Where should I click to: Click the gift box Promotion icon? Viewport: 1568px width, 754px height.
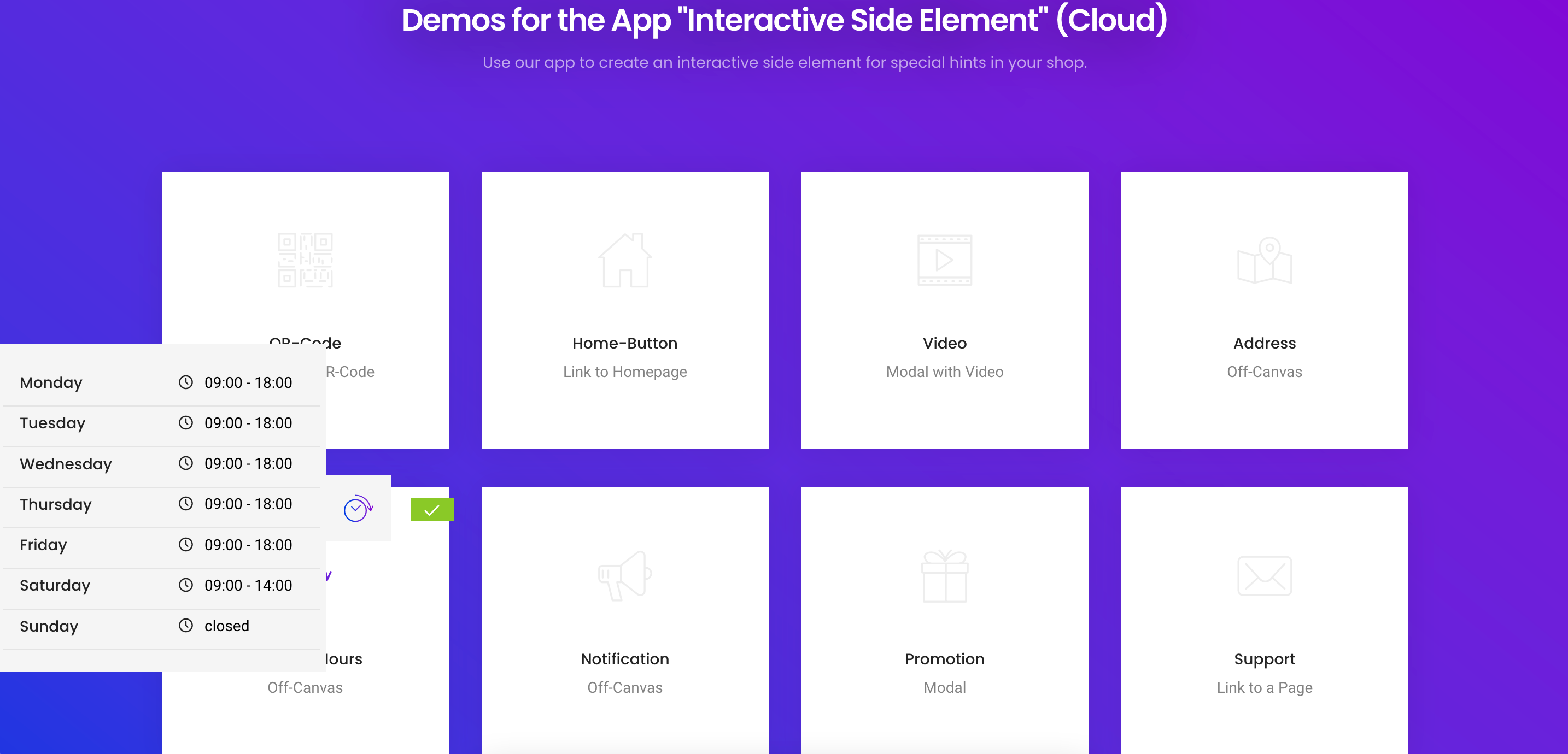pos(945,576)
